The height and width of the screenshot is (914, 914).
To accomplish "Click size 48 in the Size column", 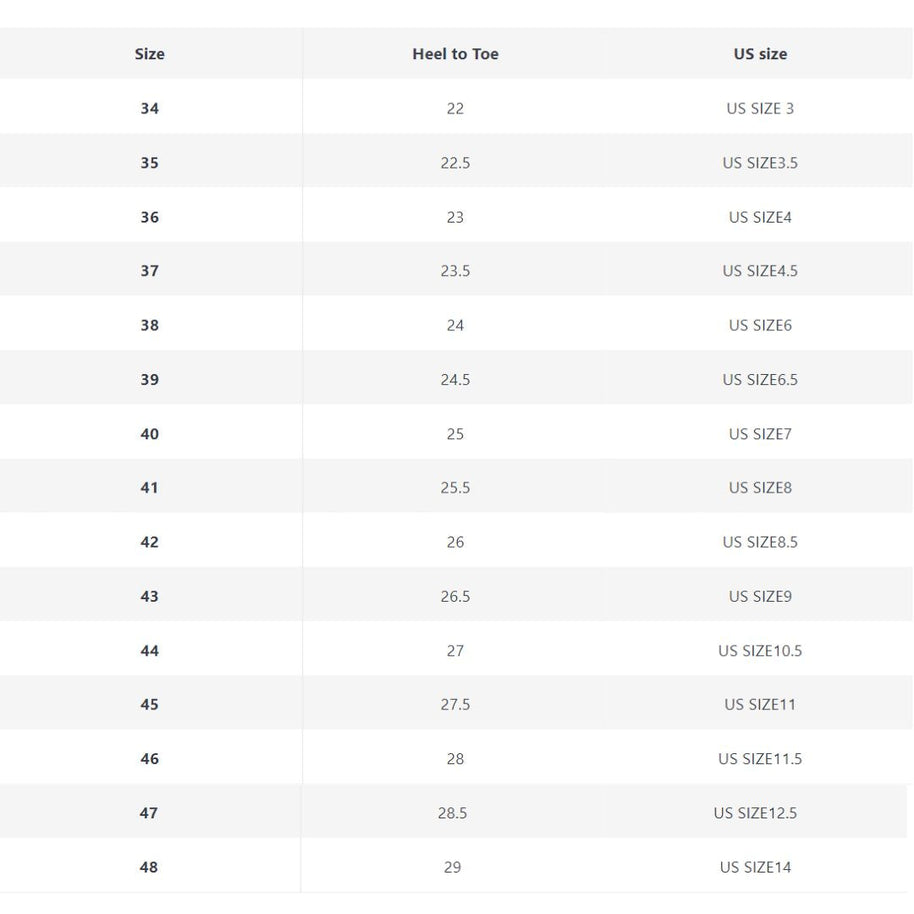I will coord(149,868).
